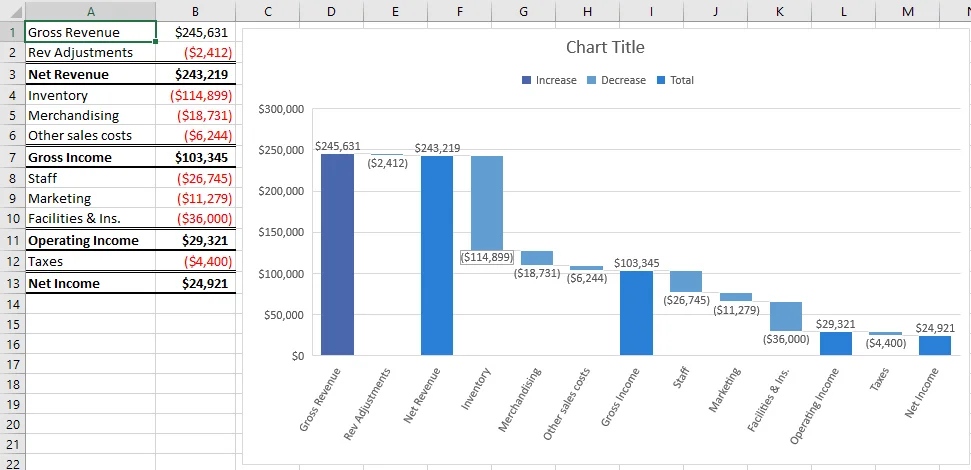971x470 pixels.
Task: Click the Increase legend color swatch
Action: point(526,81)
